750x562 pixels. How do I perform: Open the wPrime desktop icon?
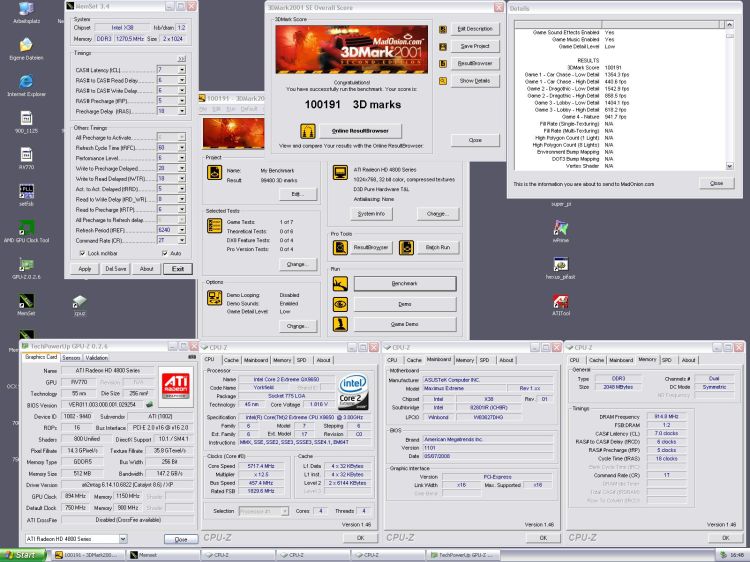click(560, 226)
